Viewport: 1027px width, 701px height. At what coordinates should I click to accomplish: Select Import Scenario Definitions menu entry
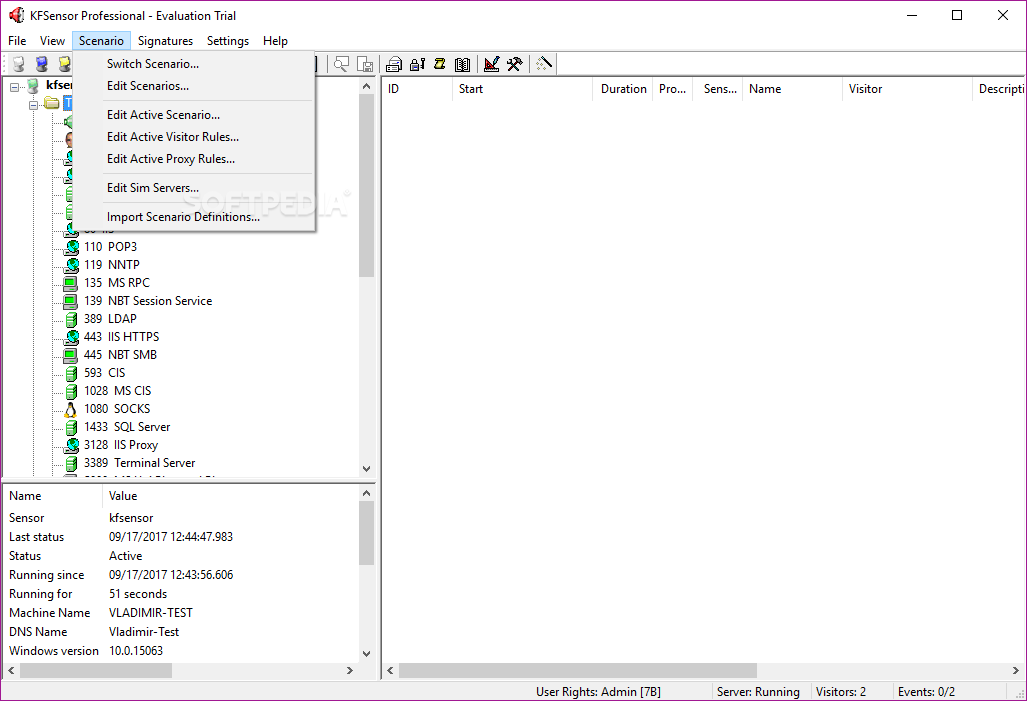click(x=194, y=217)
